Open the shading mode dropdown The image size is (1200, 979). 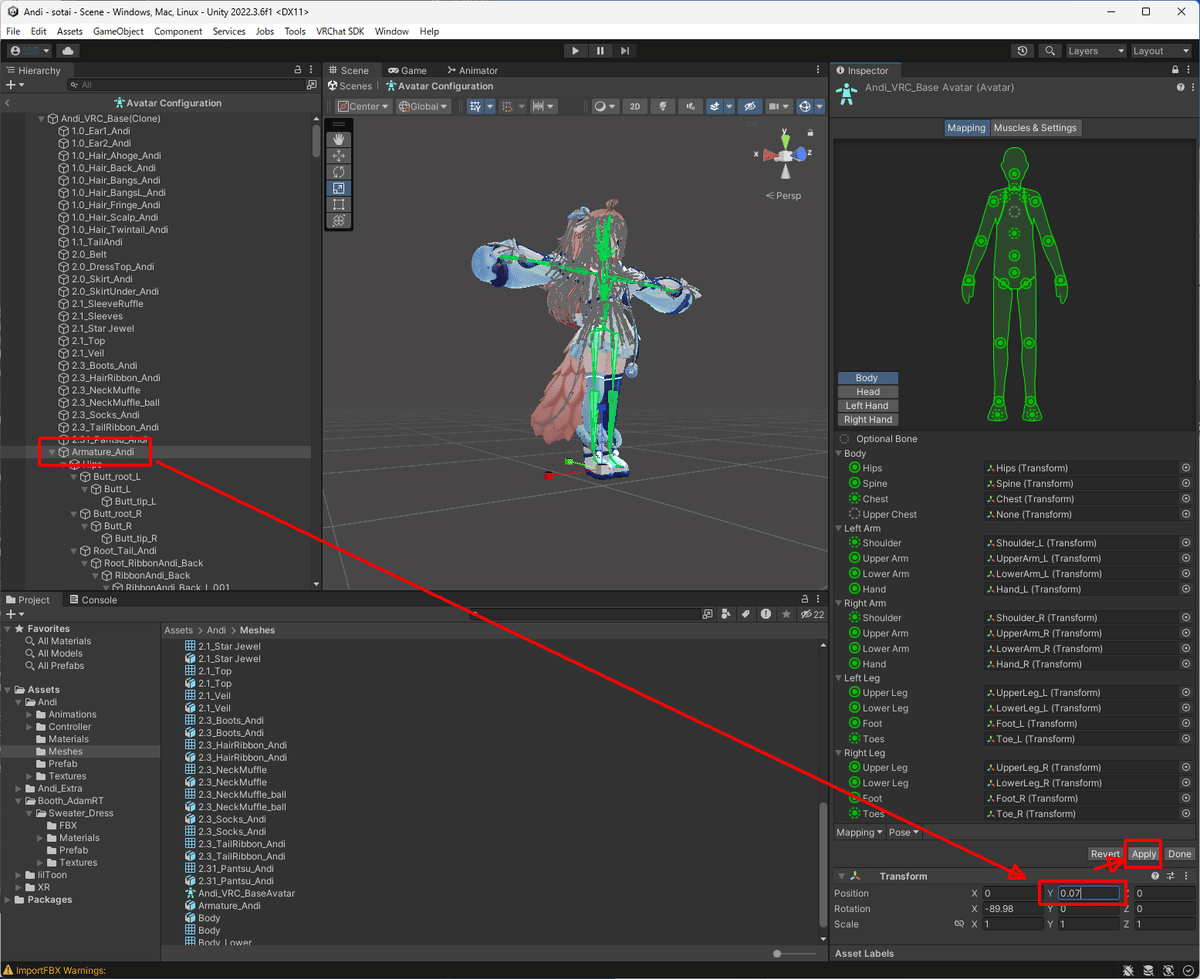click(x=604, y=106)
